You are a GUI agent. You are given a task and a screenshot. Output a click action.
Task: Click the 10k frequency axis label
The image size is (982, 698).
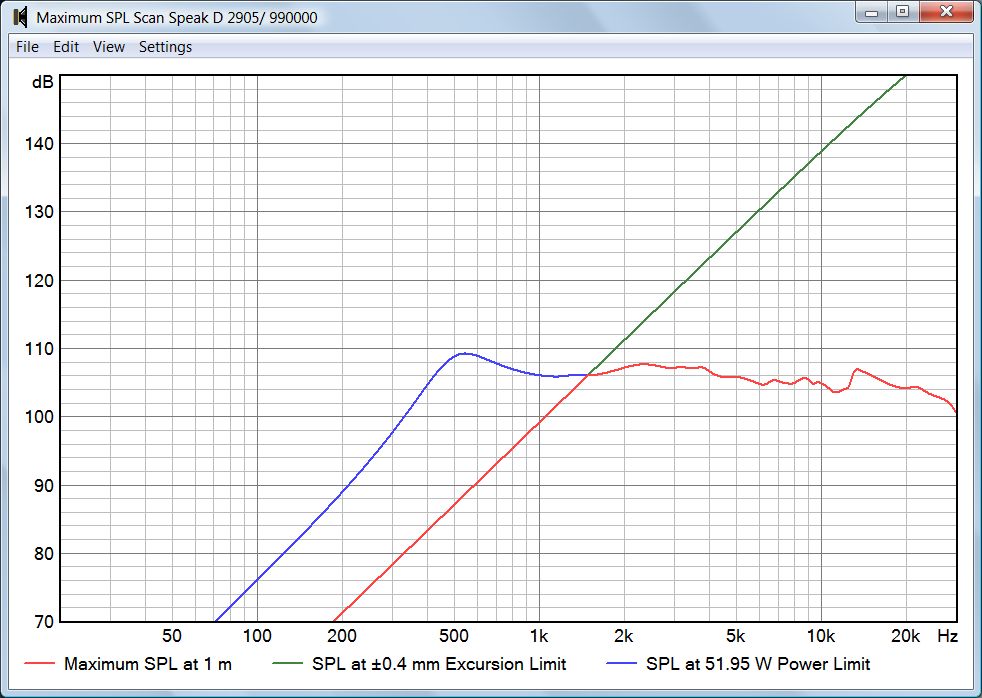click(820, 636)
